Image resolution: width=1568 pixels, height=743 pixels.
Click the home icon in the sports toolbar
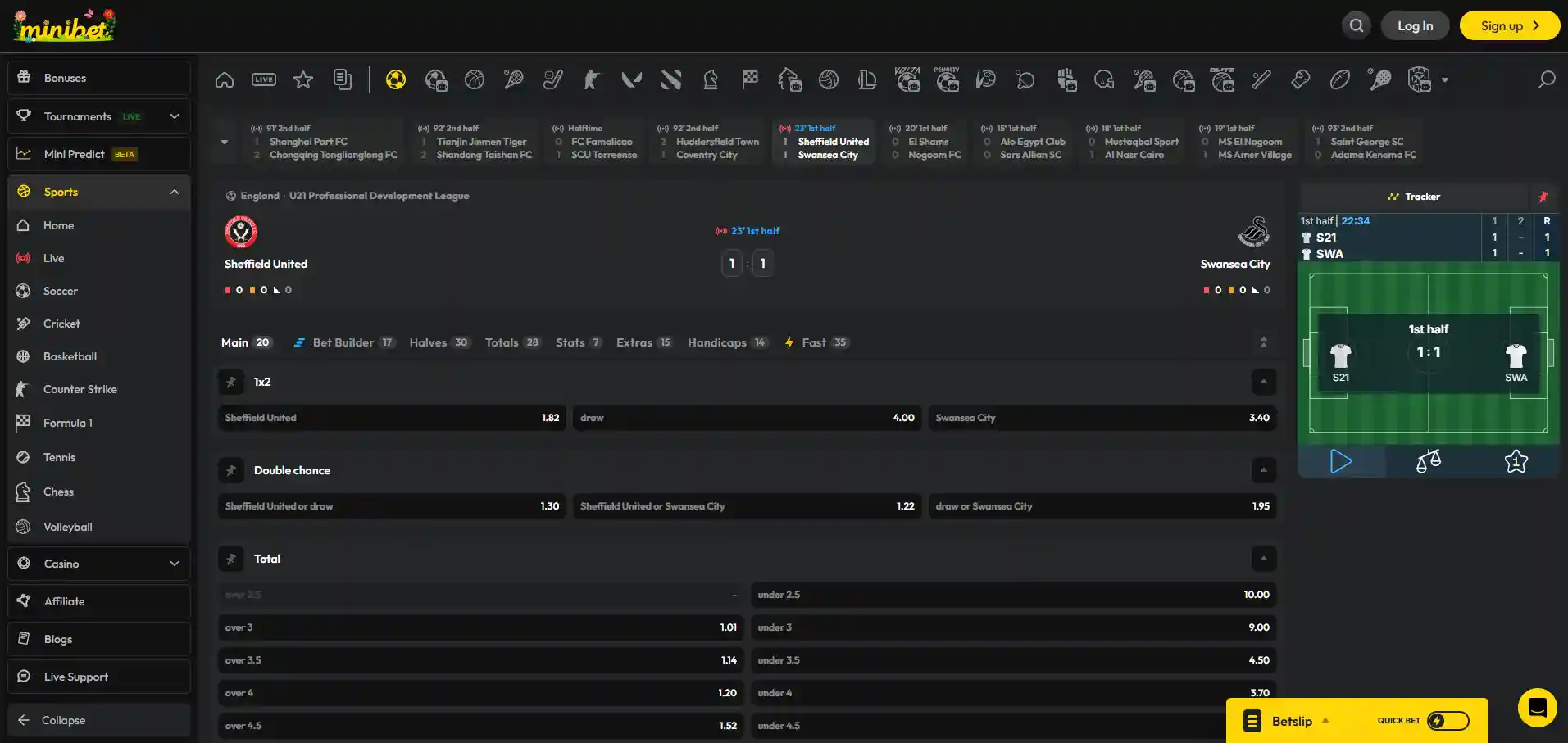pyautogui.click(x=225, y=79)
